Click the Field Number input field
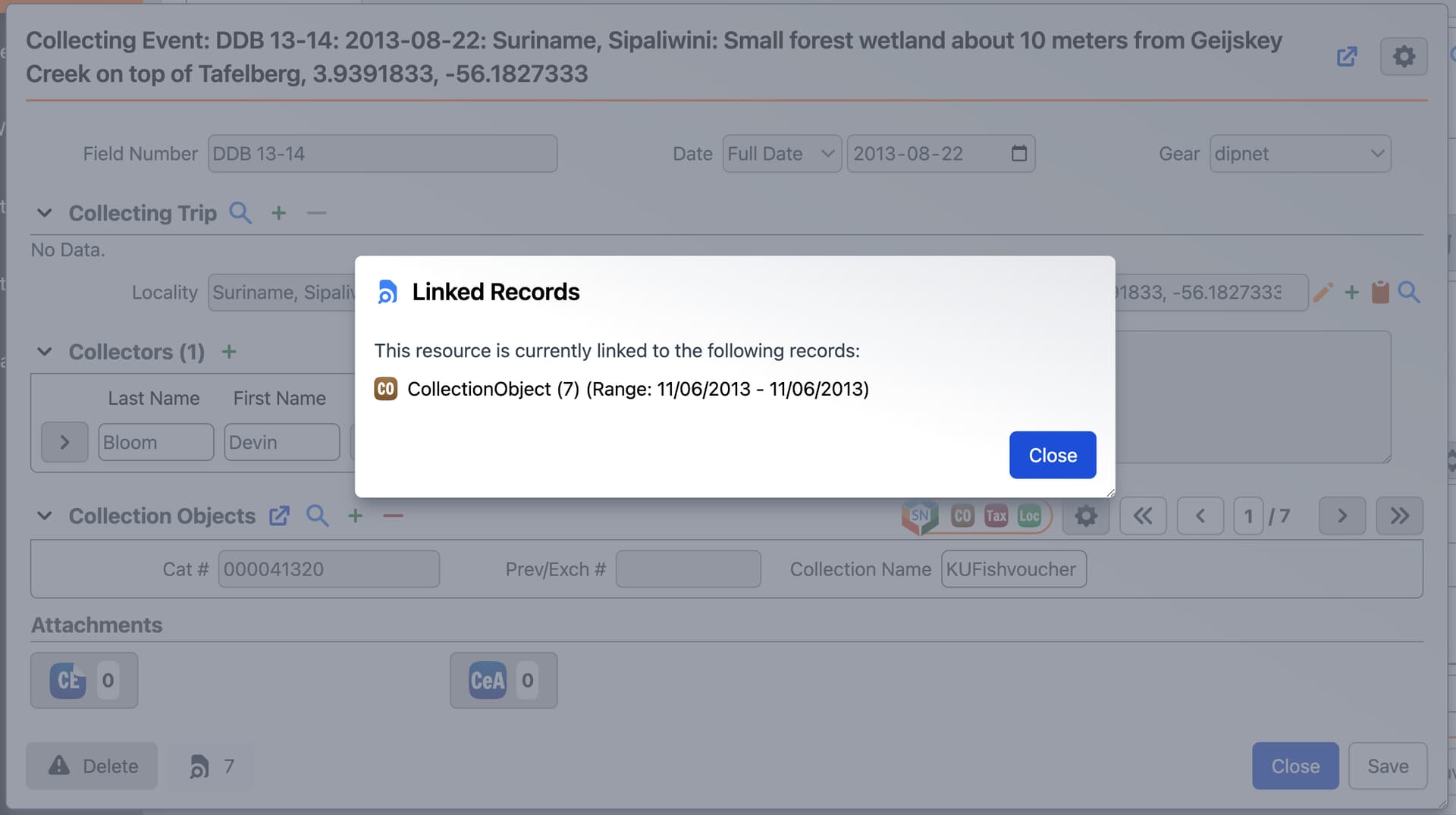 point(382,154)
